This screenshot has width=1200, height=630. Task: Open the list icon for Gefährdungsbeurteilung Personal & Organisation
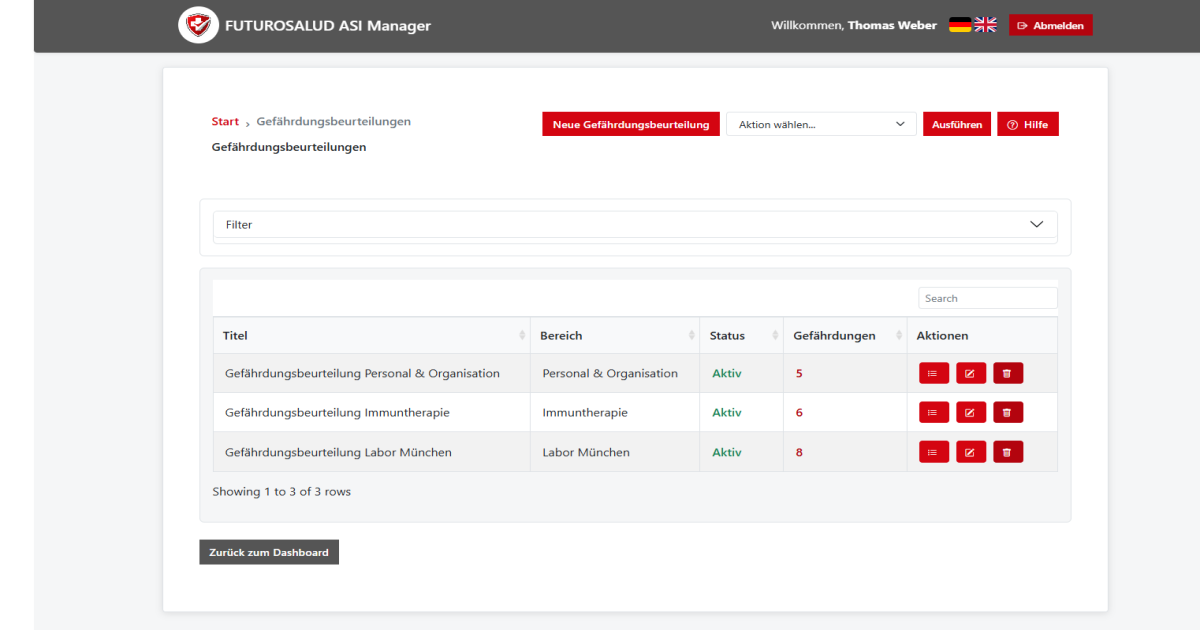pos(933,372)
